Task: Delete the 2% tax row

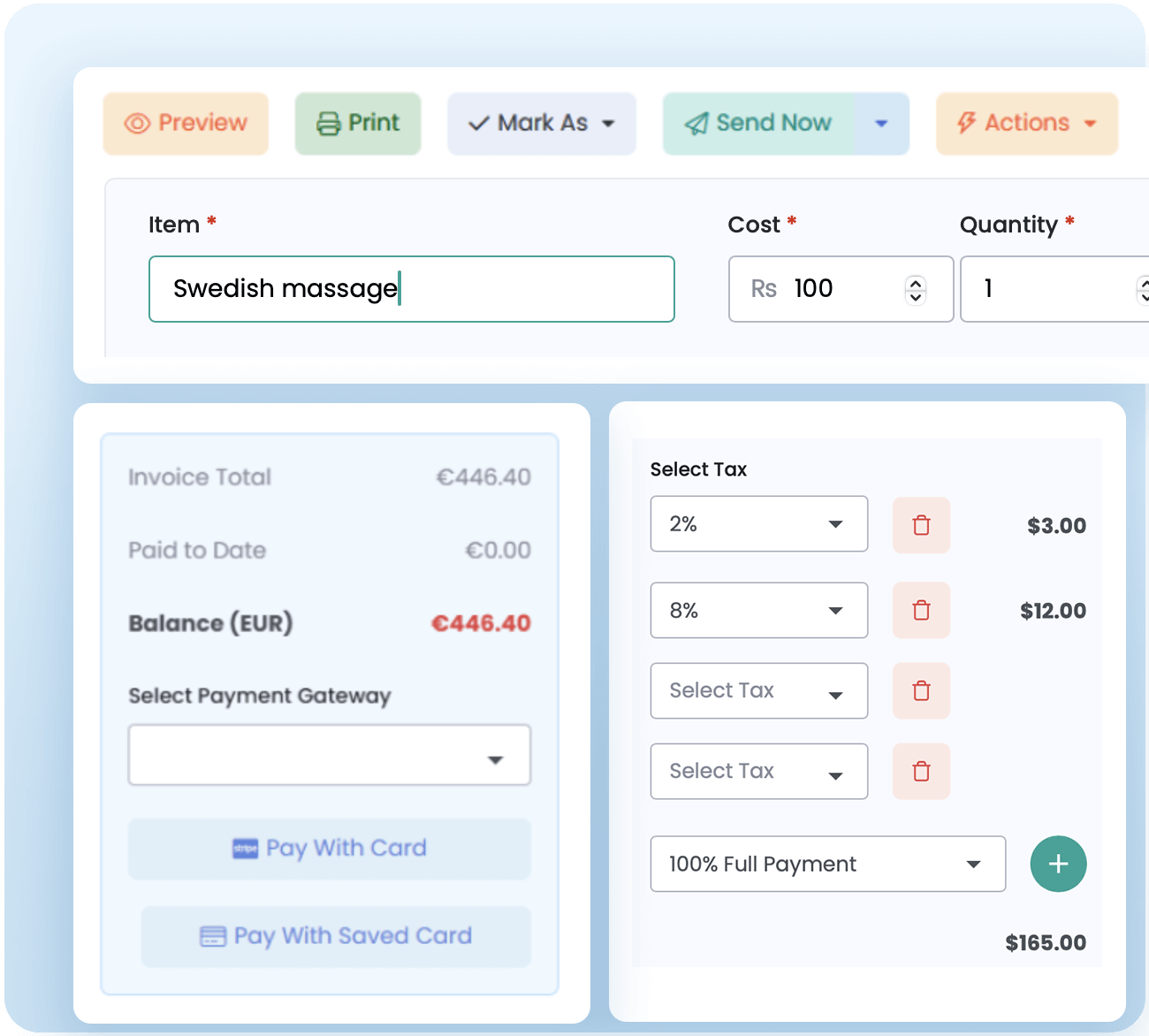Action: tap(921, 525)
